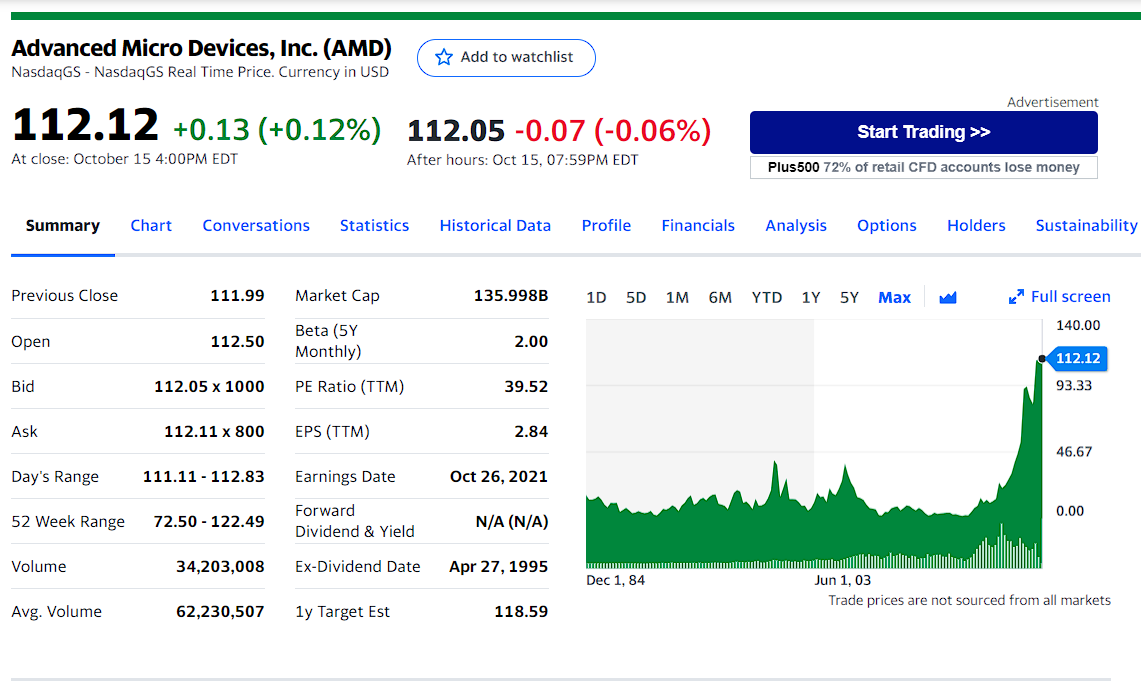Click the 52 Week Range value 72.50 - 122.49
Image resolution: width=1141 pixels, height=688 pixels.
pos(209,522)
